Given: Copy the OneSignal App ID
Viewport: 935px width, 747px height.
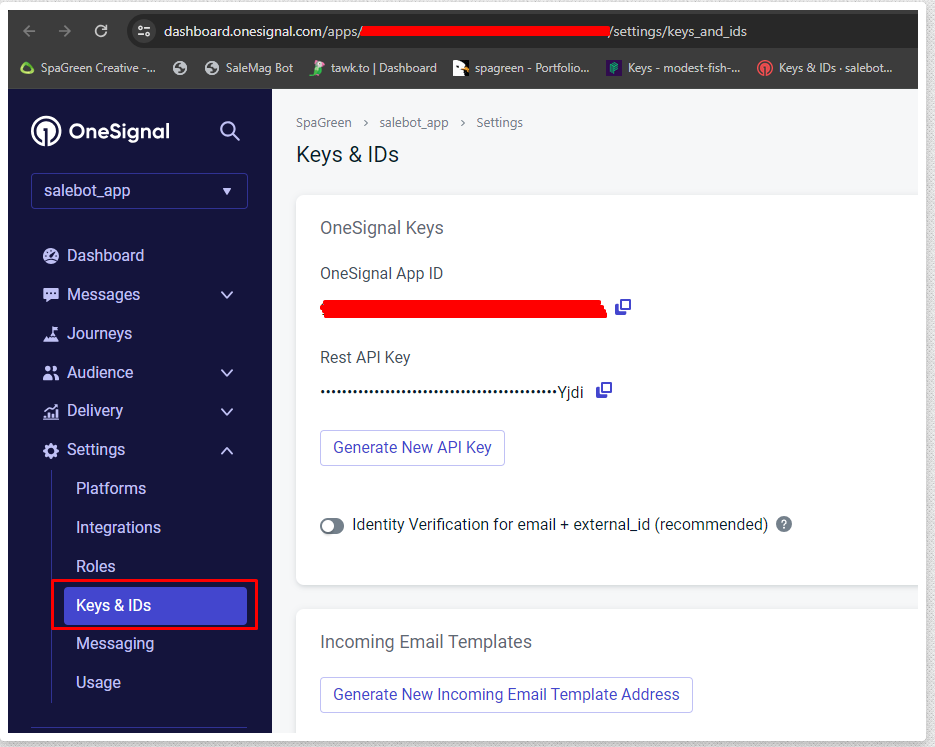Looking at the screenshot, I should point(623,306).
